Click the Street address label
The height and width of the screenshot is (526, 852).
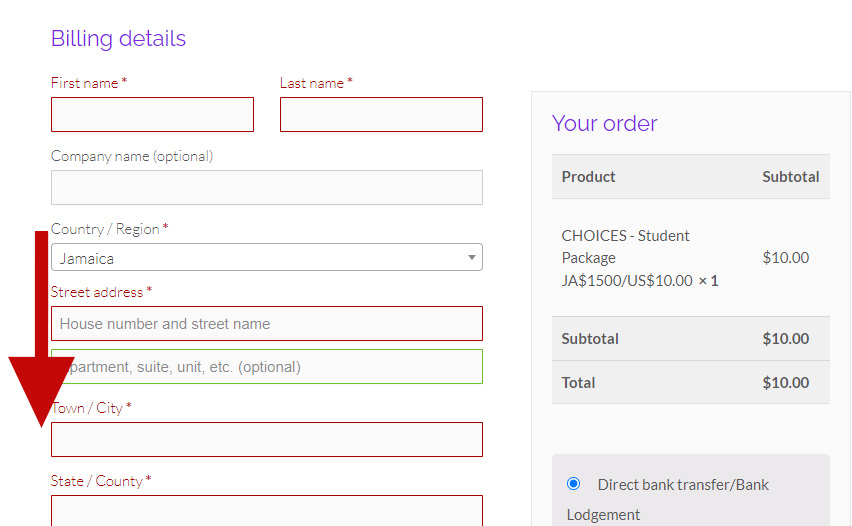97,292
